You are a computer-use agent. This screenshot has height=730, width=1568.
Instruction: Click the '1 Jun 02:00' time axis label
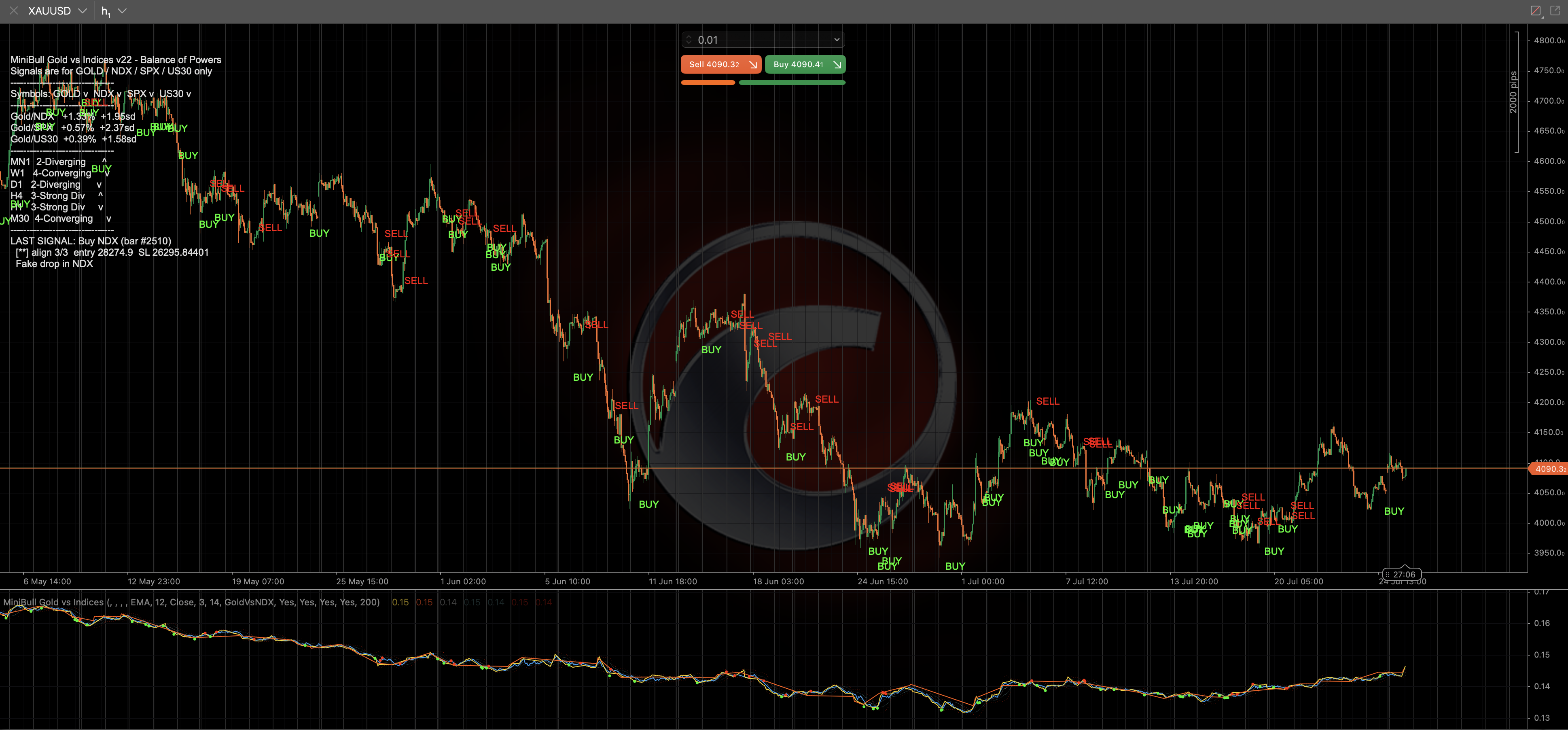point(463,581)
